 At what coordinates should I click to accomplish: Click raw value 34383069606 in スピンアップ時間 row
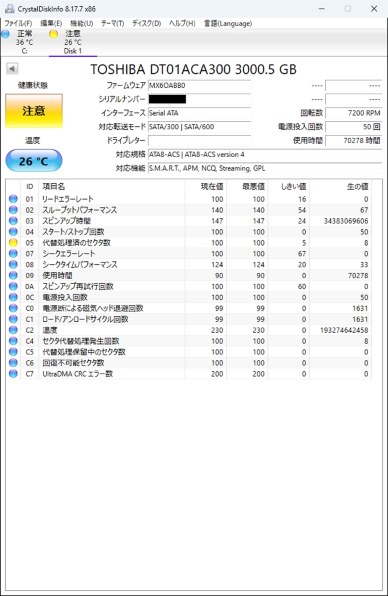(x=346, y=221)
